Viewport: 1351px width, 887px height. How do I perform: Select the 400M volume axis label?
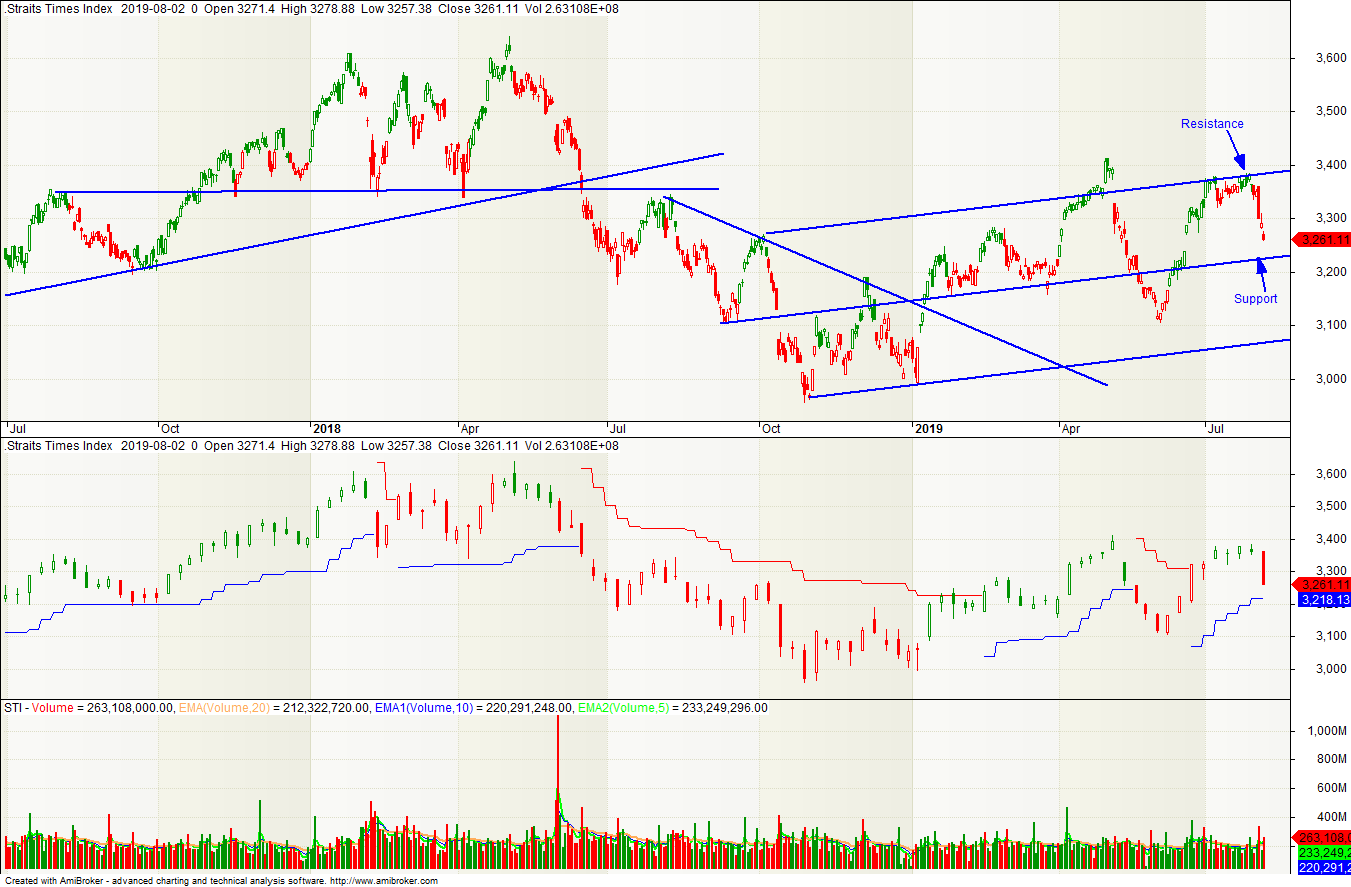pos(1330,816)
